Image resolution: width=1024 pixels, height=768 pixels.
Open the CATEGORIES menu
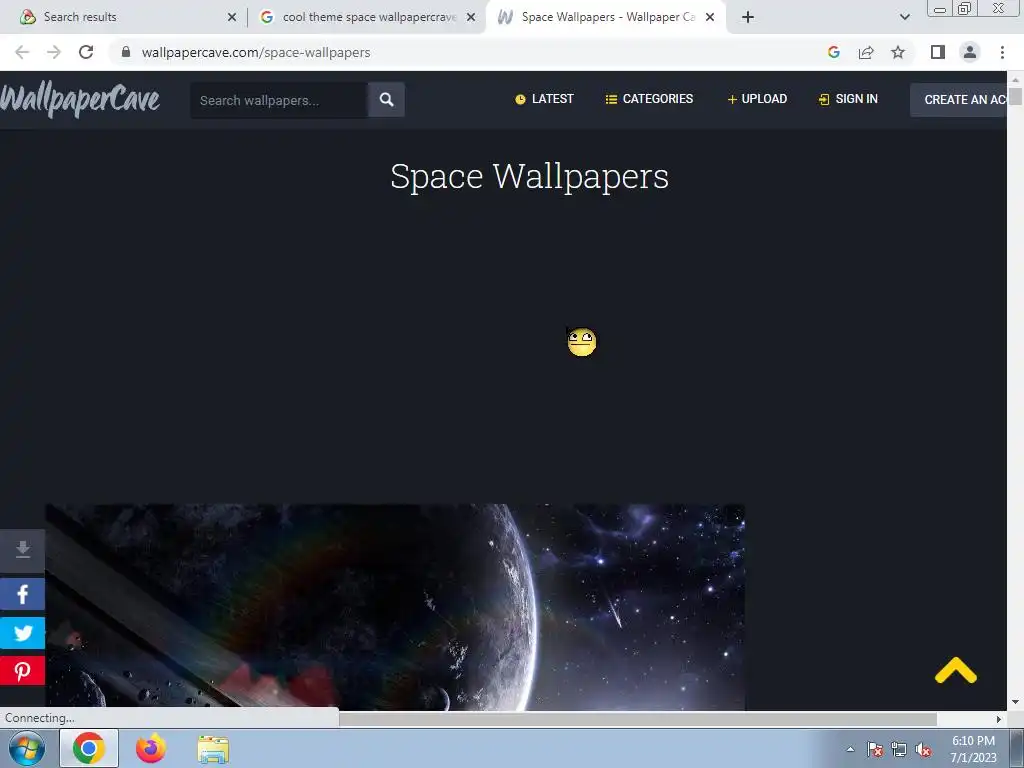[649, 99]
